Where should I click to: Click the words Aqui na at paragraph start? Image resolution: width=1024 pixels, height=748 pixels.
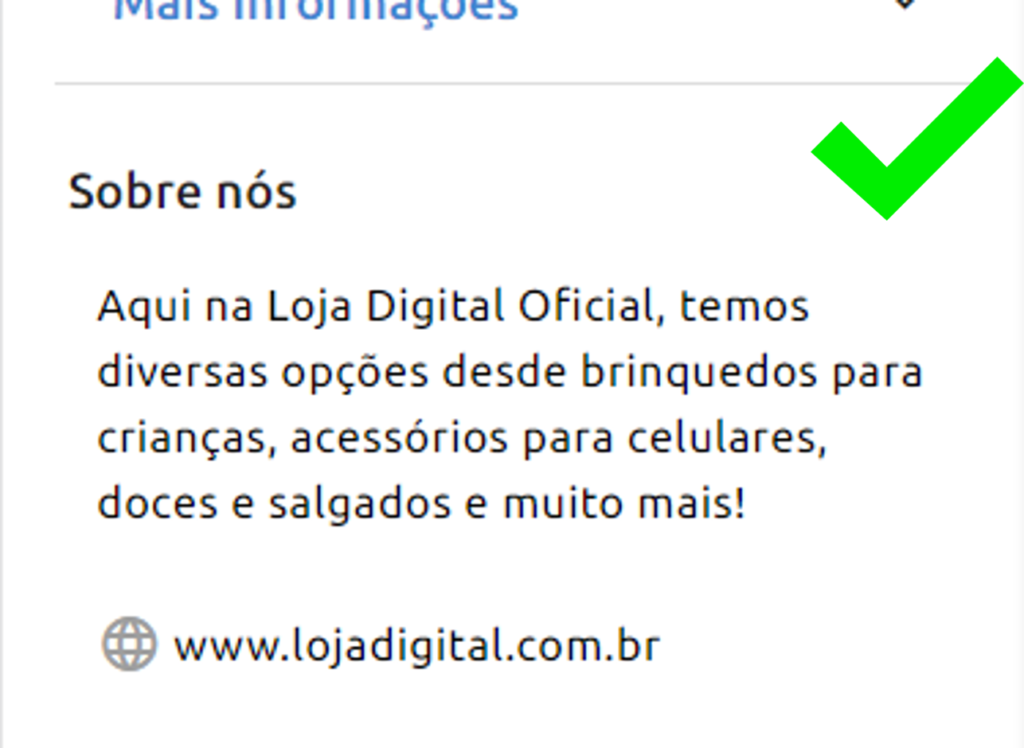pyautogui.click(x=175, y=306)
